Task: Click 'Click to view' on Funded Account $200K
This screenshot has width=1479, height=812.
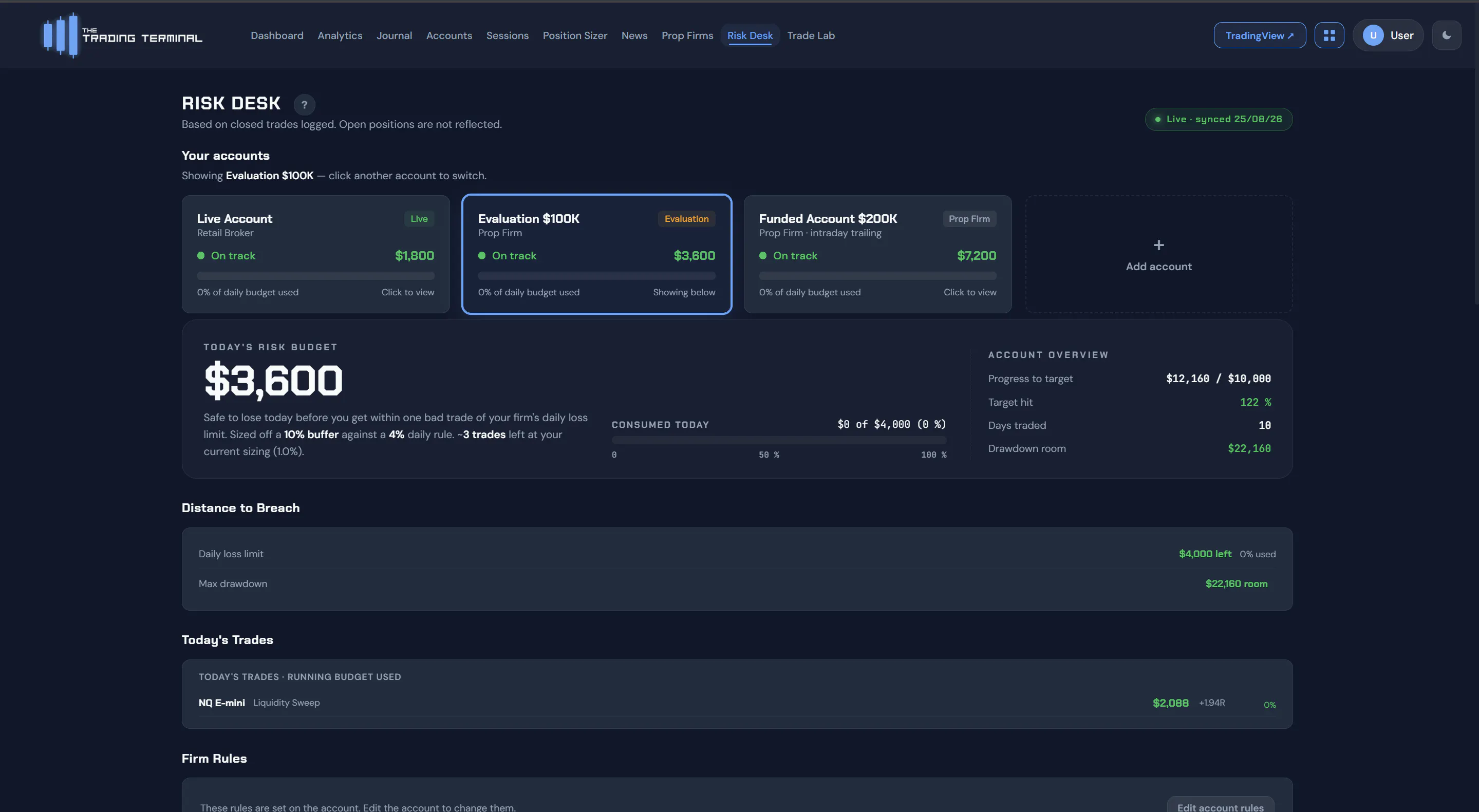Action: click(x=969, y=292)
